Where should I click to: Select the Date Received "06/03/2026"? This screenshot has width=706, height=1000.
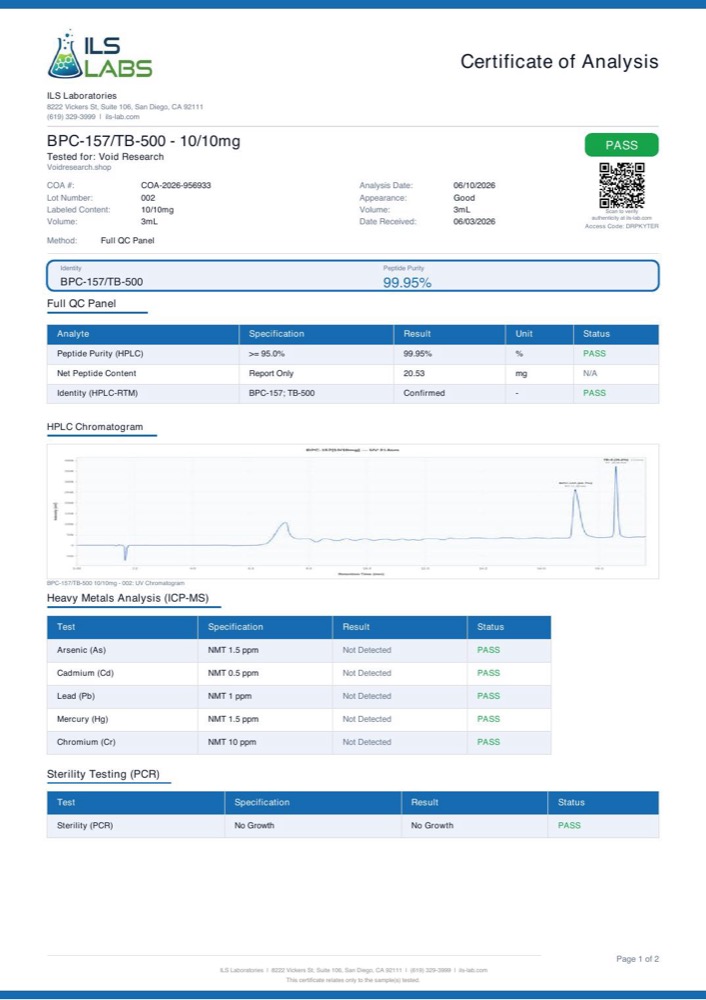click(x=474, y=222)
